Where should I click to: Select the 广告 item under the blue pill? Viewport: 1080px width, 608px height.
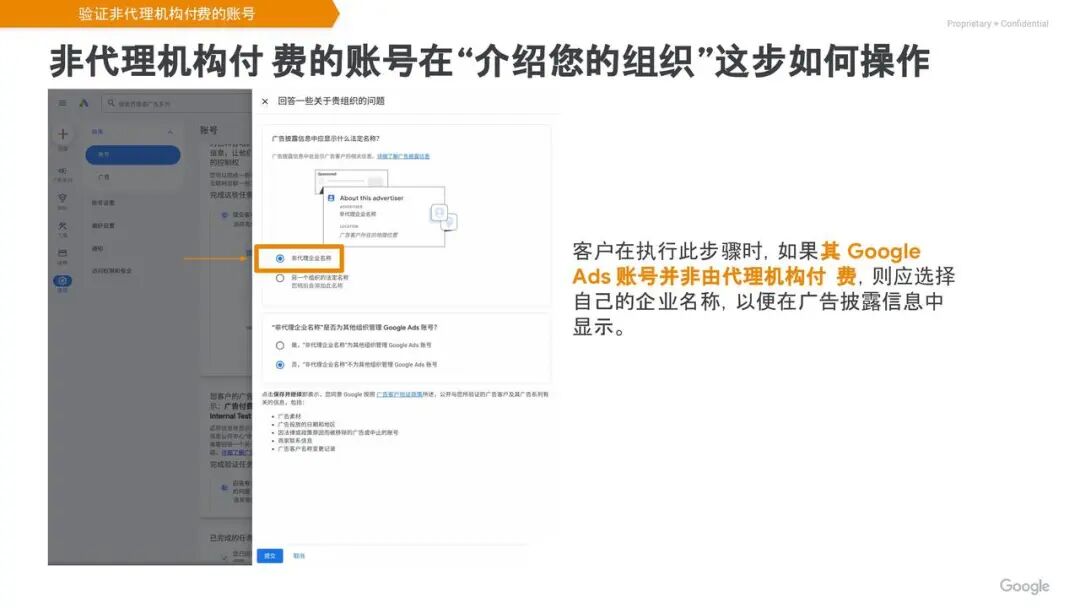(x=104, y=178)
